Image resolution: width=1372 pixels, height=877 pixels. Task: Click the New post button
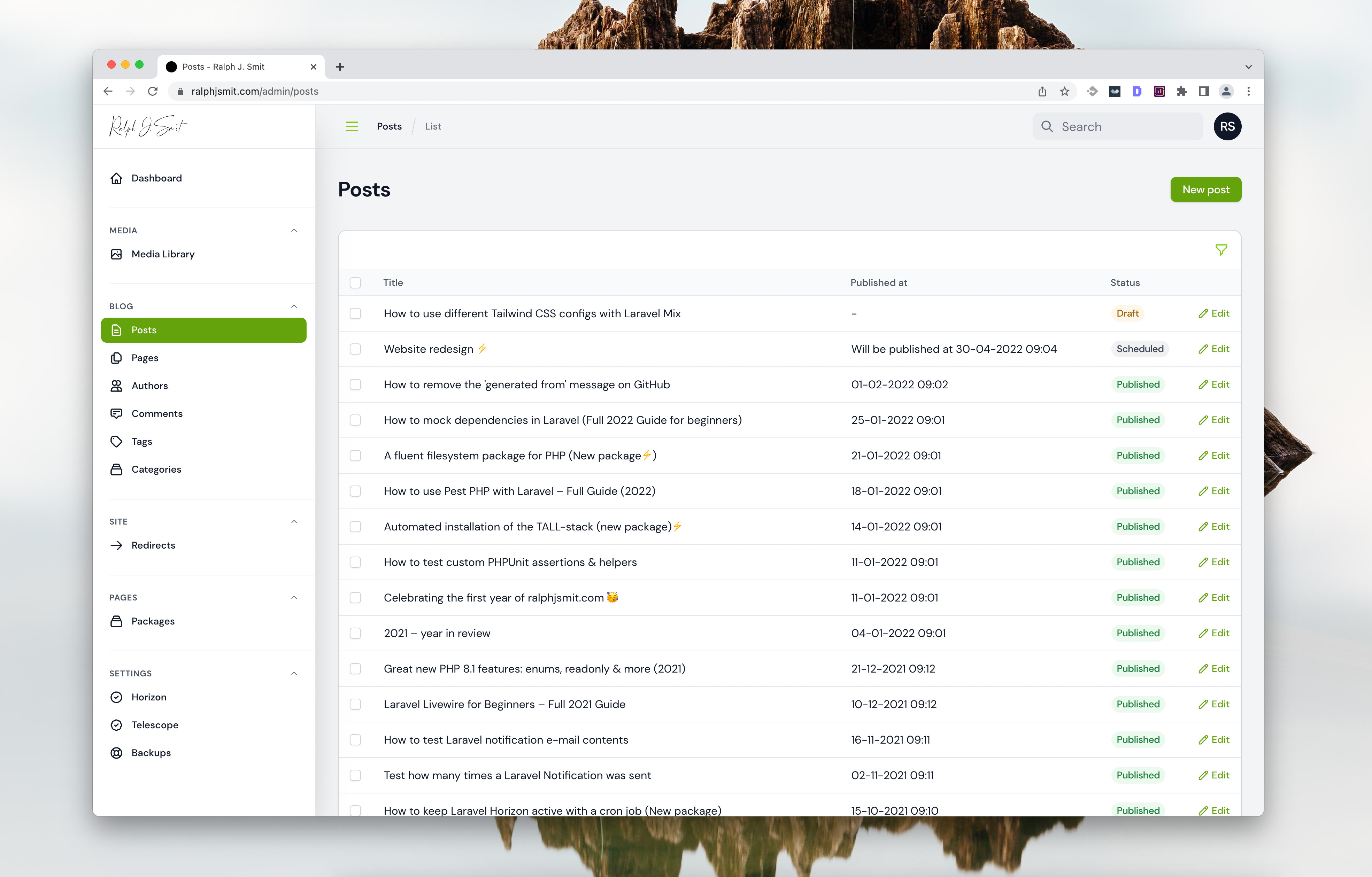[x=1205, y=189]
